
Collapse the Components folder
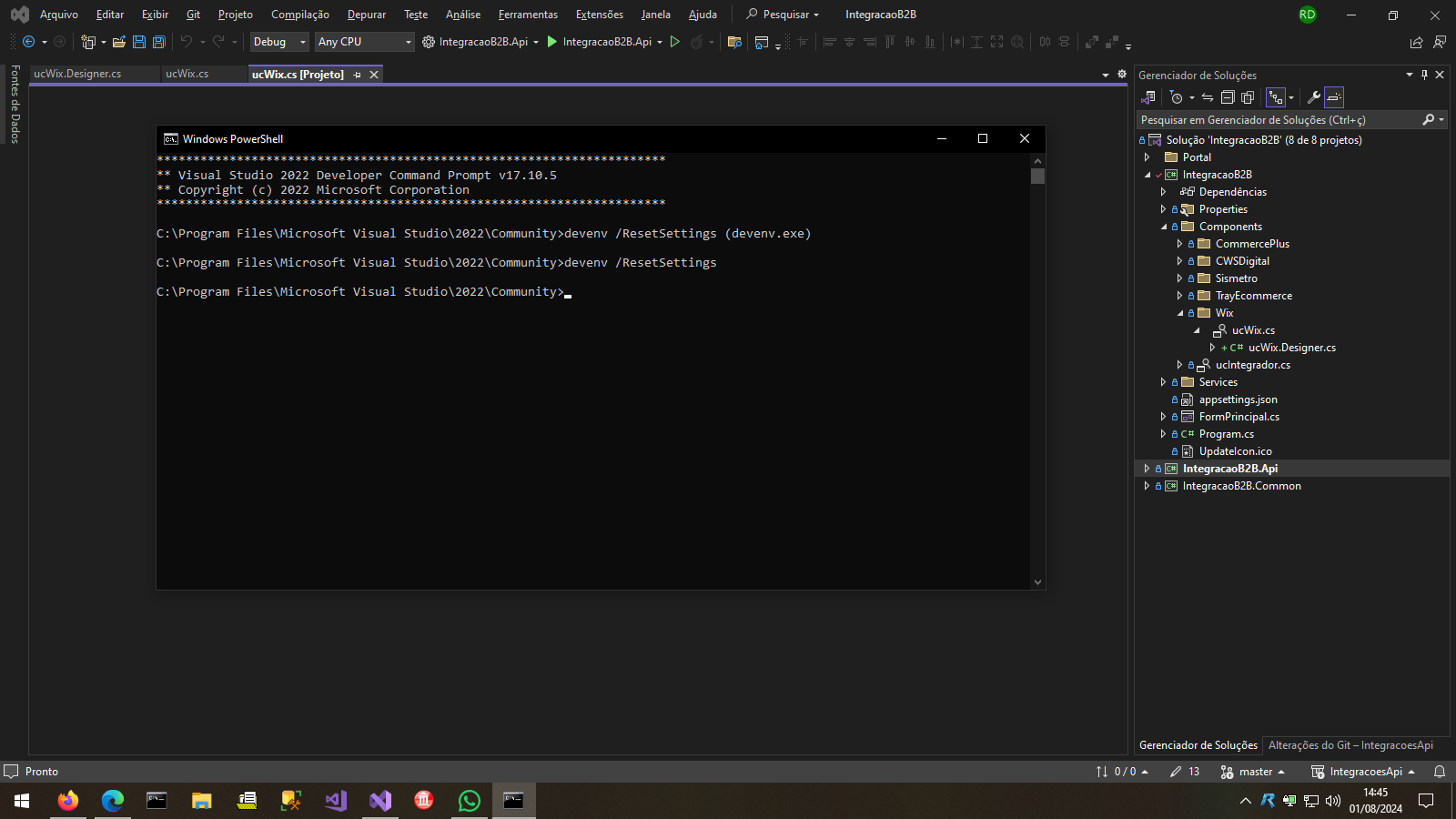point(1164,227)
